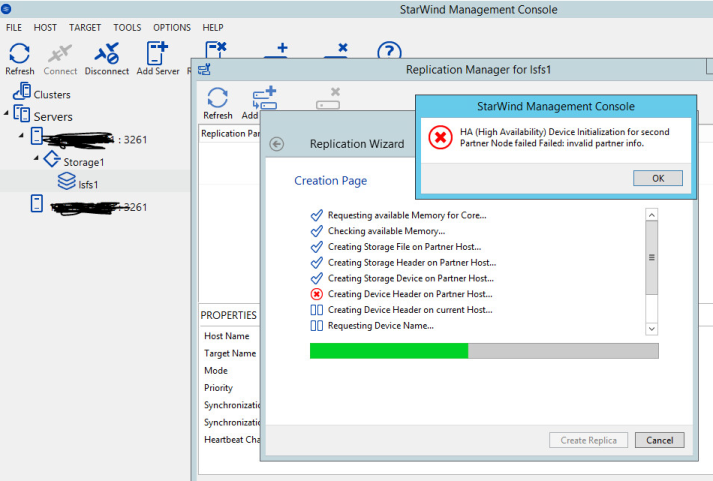Click the first server icon under Servers
The image size is (713, 481).
click(37, 136)
